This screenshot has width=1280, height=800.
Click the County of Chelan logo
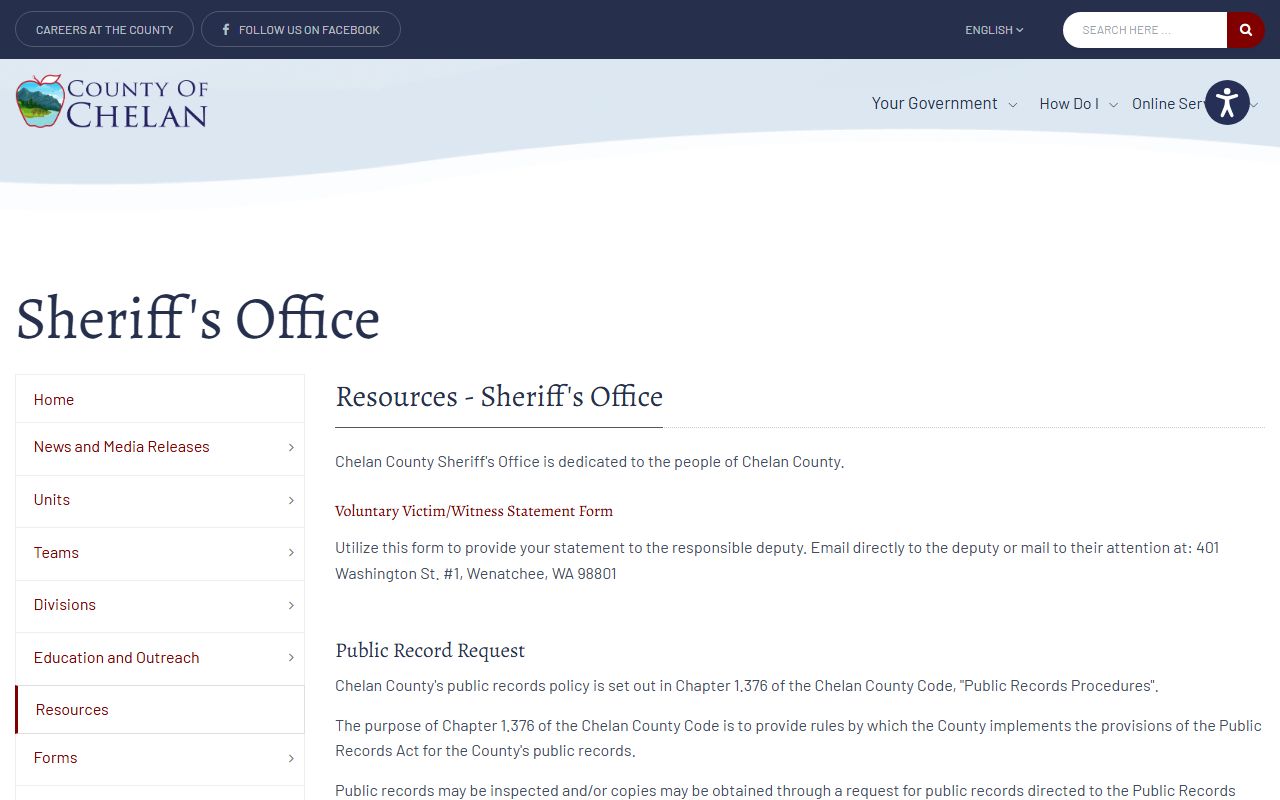pos(112,102)
